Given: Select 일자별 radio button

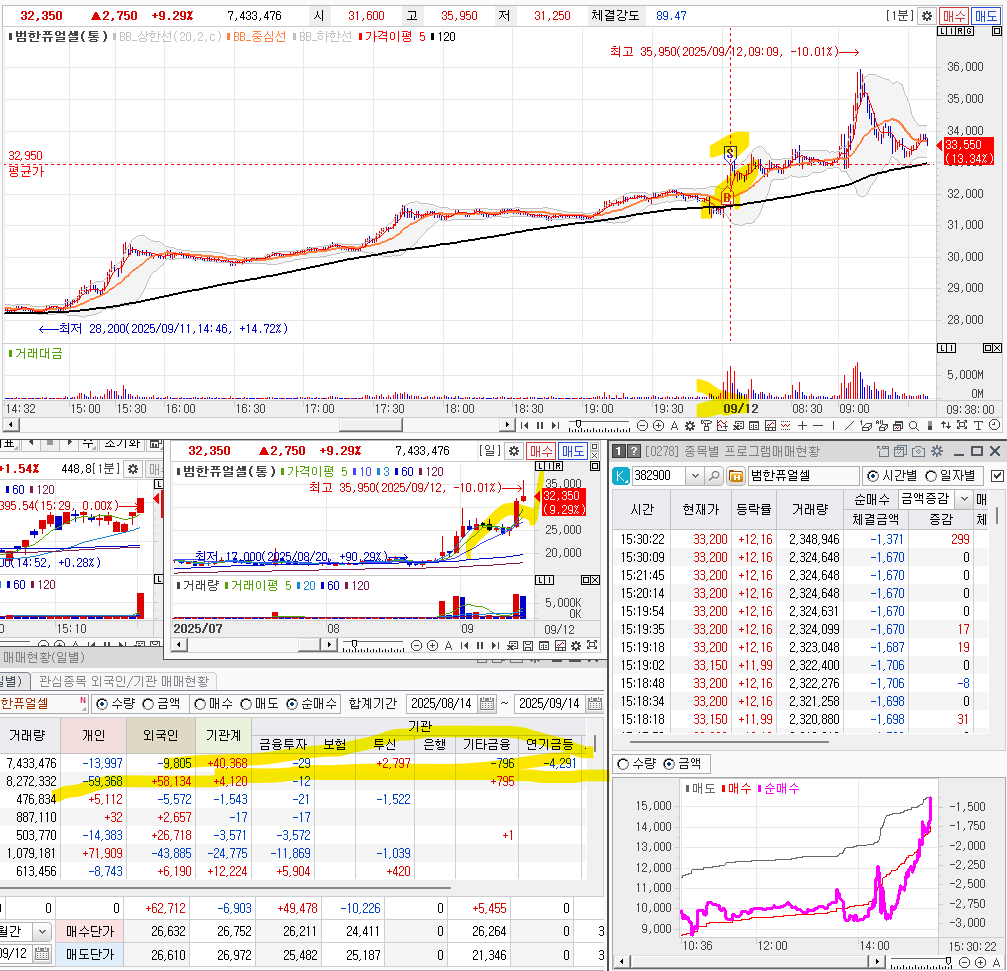Looking at the screenshot, I should [931, 476].
